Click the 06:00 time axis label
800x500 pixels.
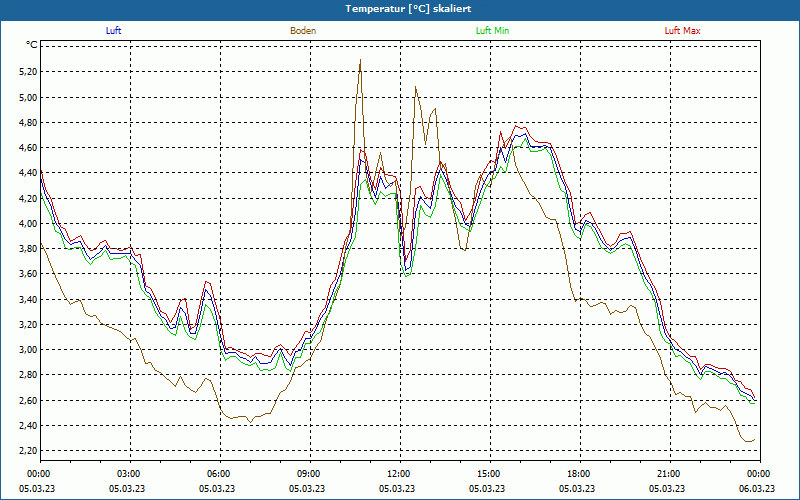pos(220,474)
